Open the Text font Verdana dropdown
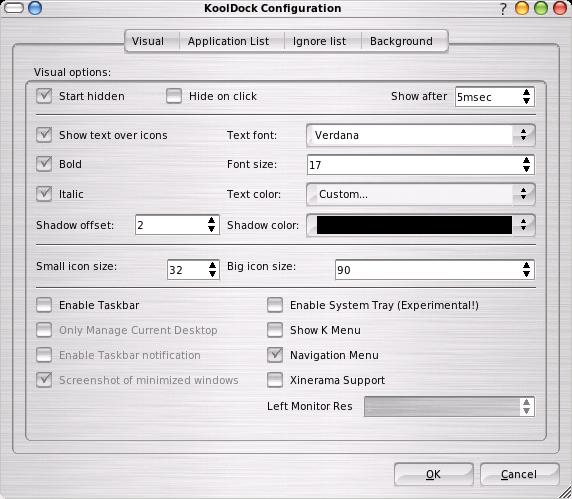Image resolution: width=572 pixels, height=499 pixels. coord(421,135)
